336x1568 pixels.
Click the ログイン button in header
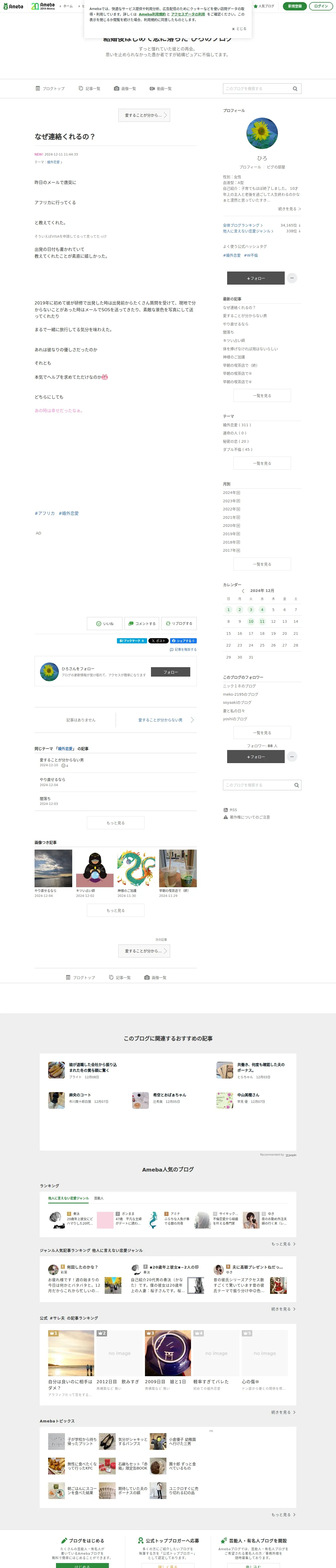[321, 6]
